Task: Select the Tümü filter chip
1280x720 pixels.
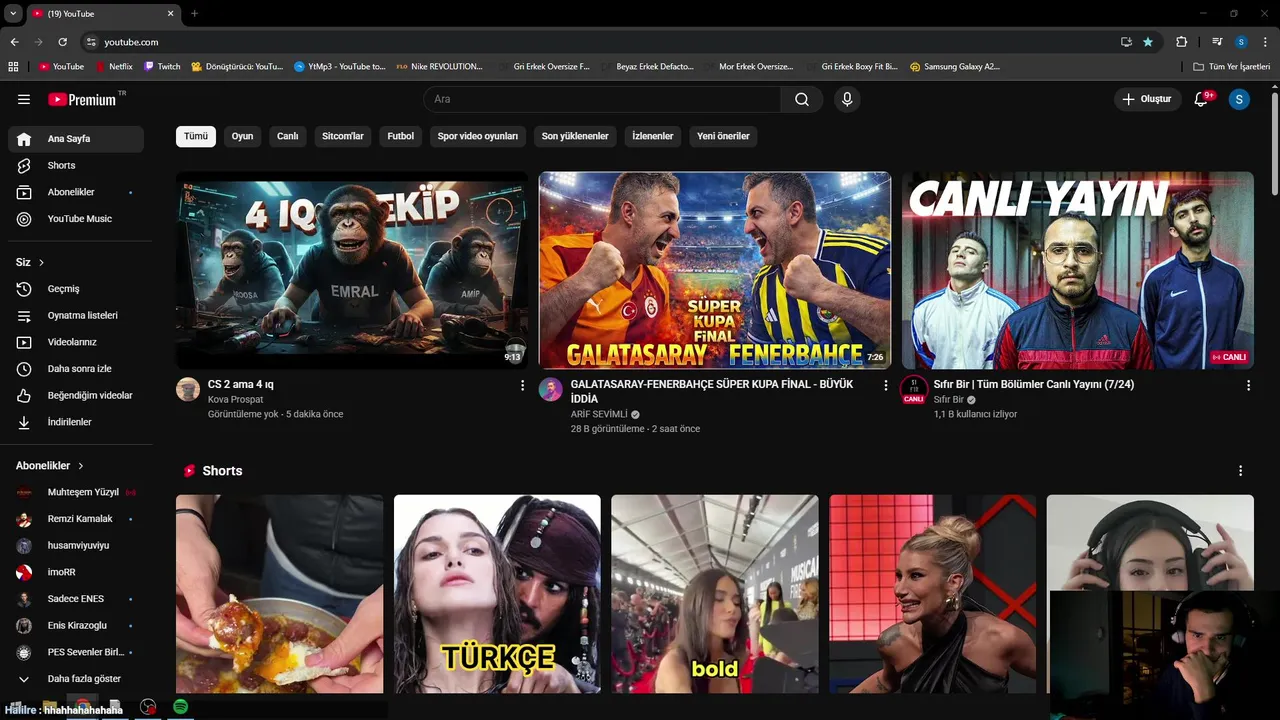Action: [196, 136]
